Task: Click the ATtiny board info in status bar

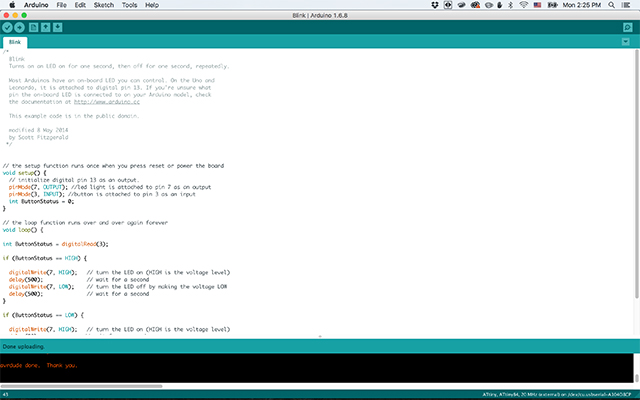Action: tap(557, 395)
